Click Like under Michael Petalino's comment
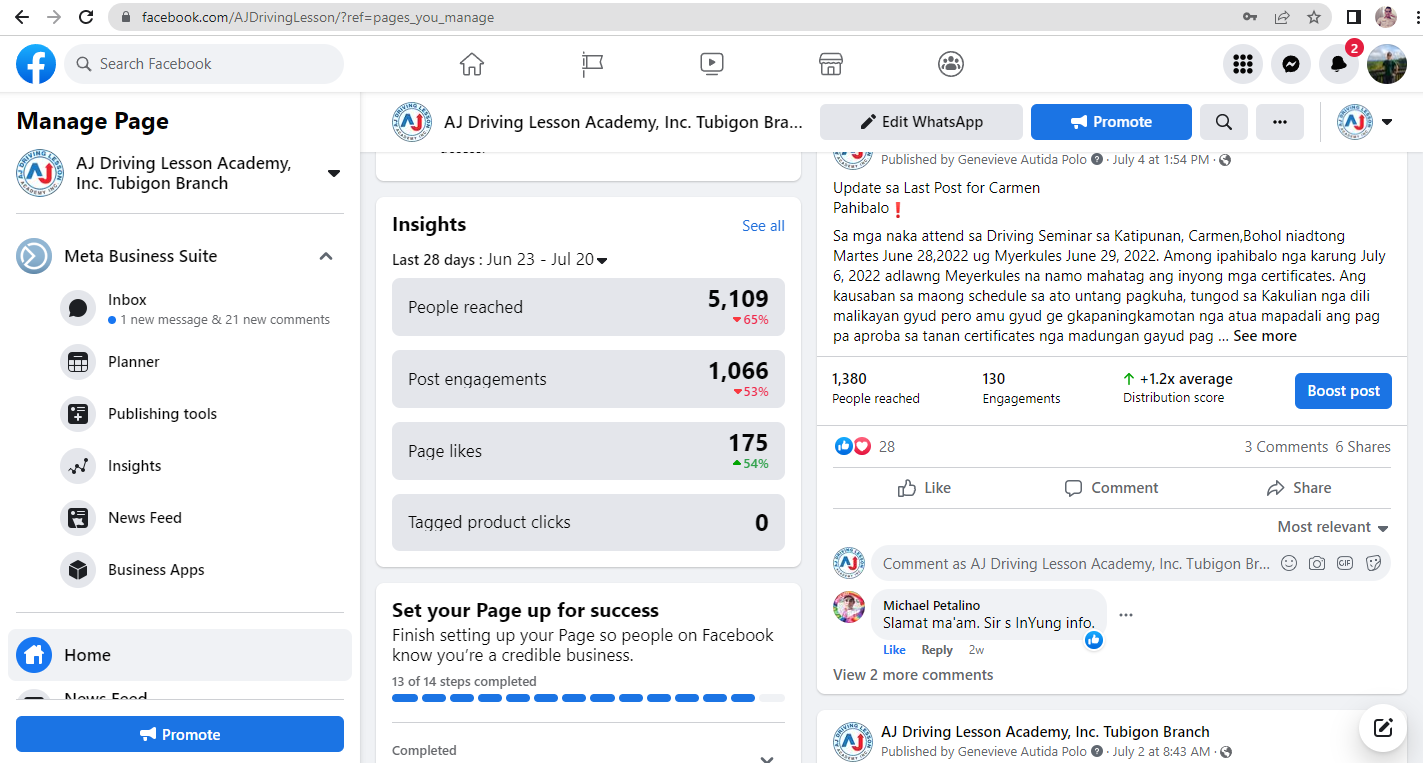 [894, 650]
